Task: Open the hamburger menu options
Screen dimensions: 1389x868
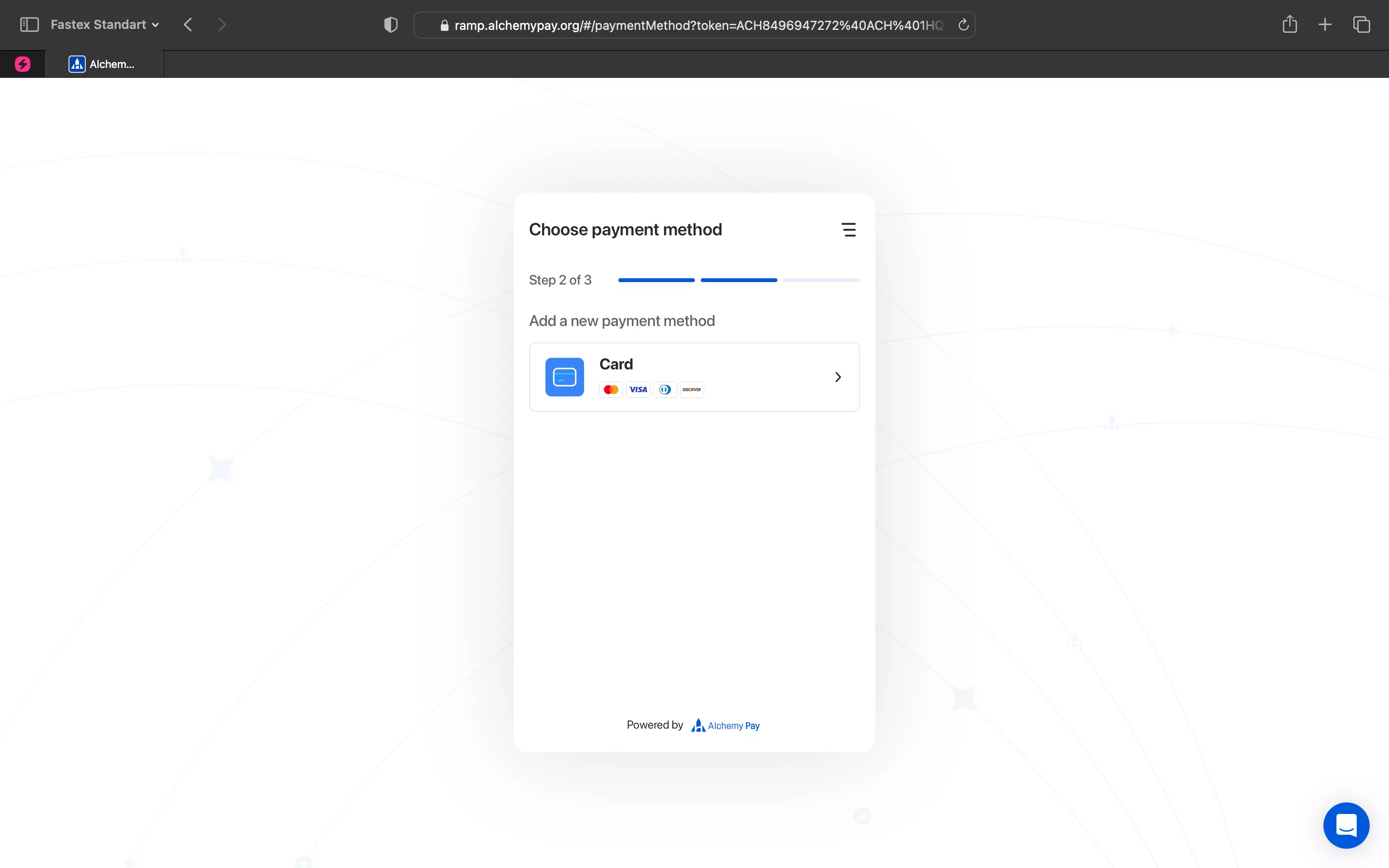Action: (x=849, y=229)
